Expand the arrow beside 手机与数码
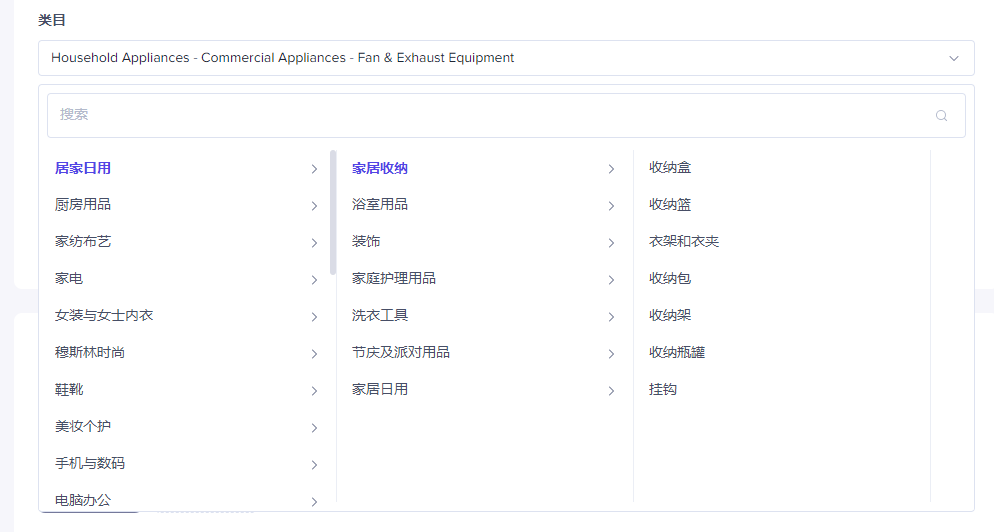The height and width of the screenshot is (532, 994). click(314, 465)
